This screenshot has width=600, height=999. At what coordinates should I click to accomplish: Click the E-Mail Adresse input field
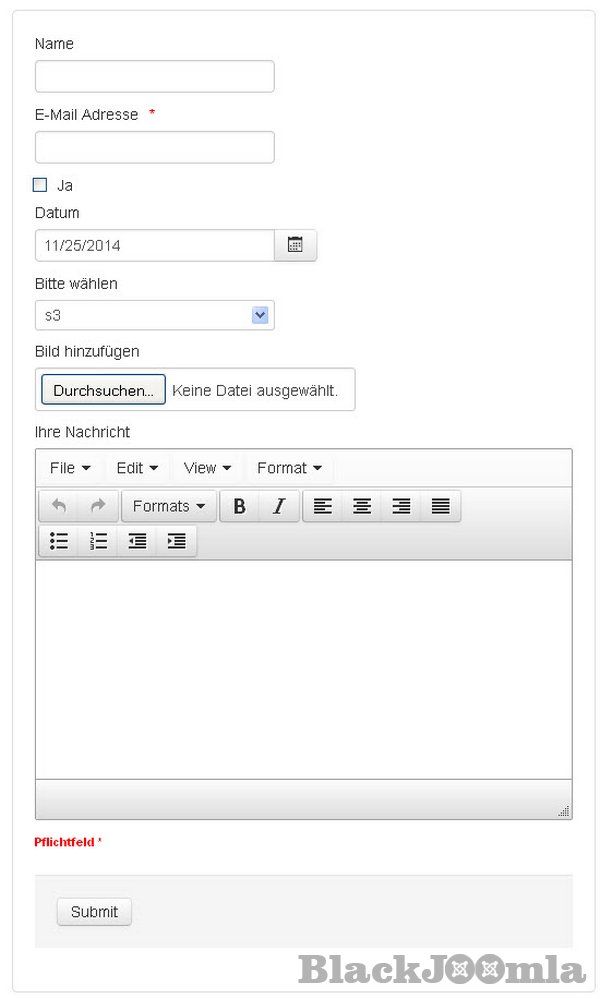(154, 147)
